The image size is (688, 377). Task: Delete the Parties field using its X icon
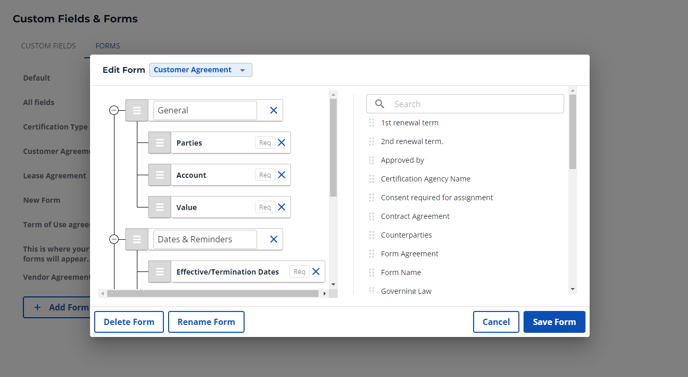click(282, 143)
